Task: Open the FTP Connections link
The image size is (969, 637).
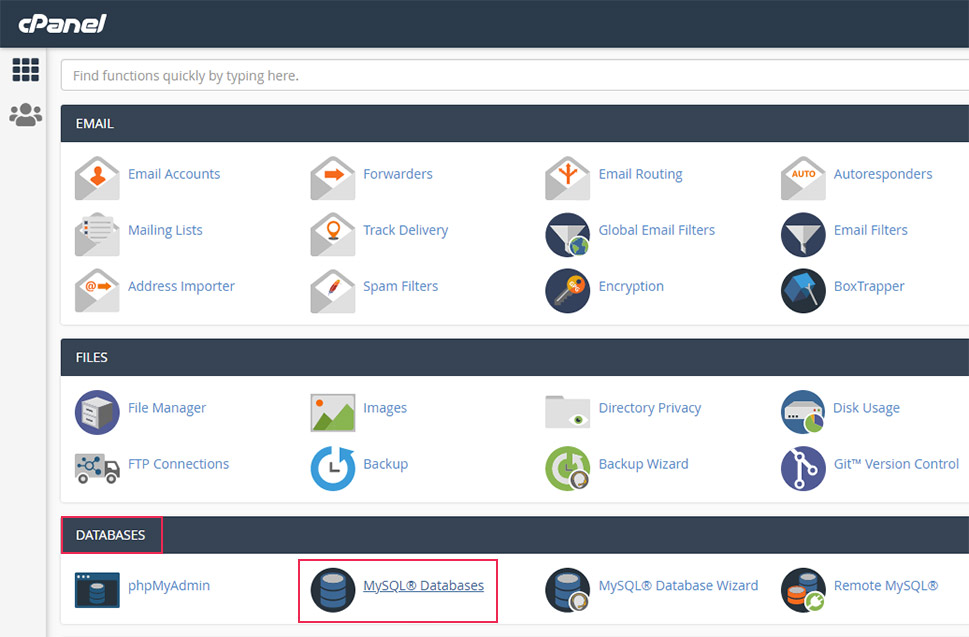Action: click(x=178, y=464)
